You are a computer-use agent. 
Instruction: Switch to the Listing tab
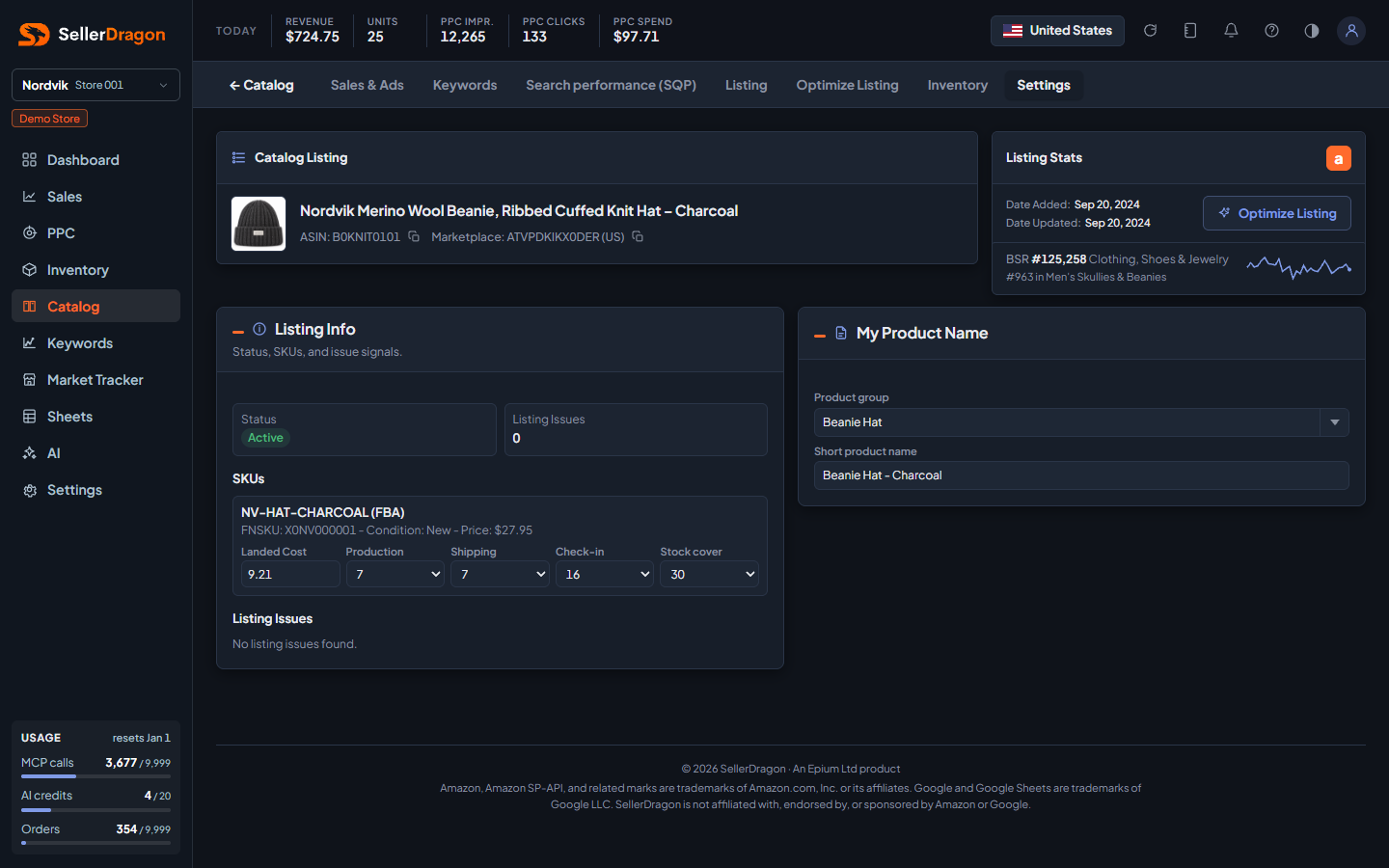pos(747,85)
